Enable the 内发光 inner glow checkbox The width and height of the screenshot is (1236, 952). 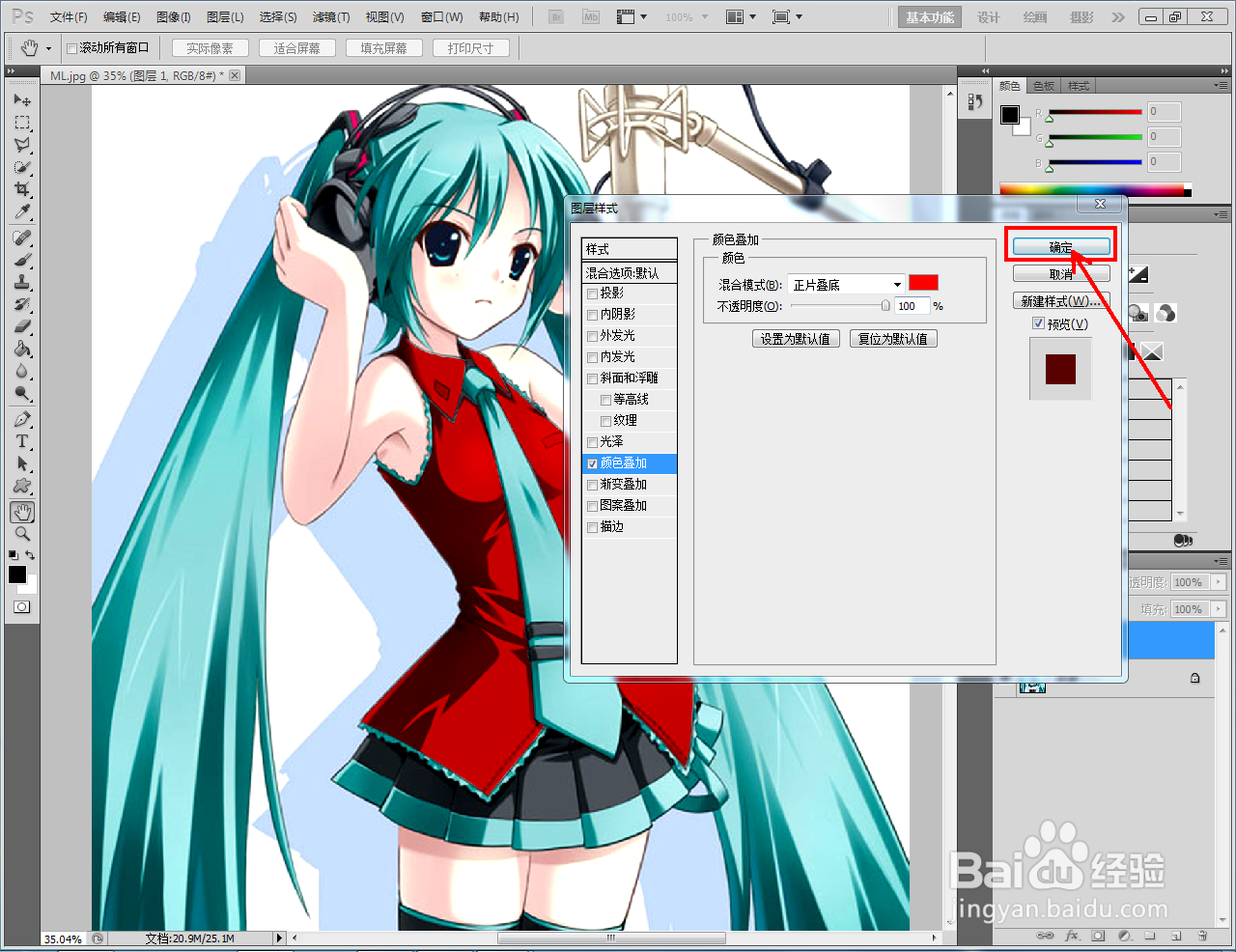[x=593, y=357]
